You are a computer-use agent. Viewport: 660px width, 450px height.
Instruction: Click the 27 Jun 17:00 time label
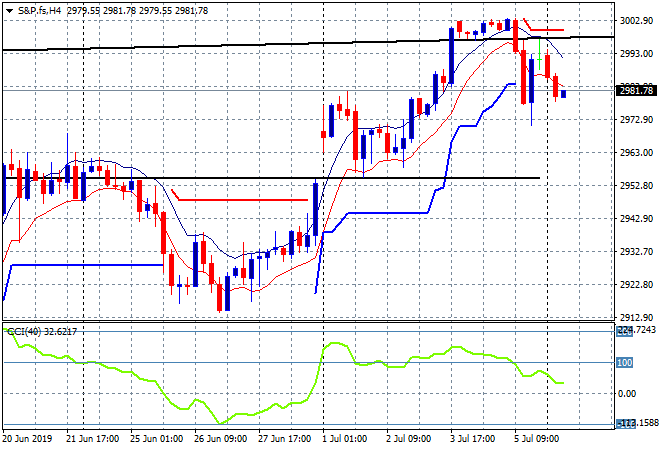click(285, 439)
